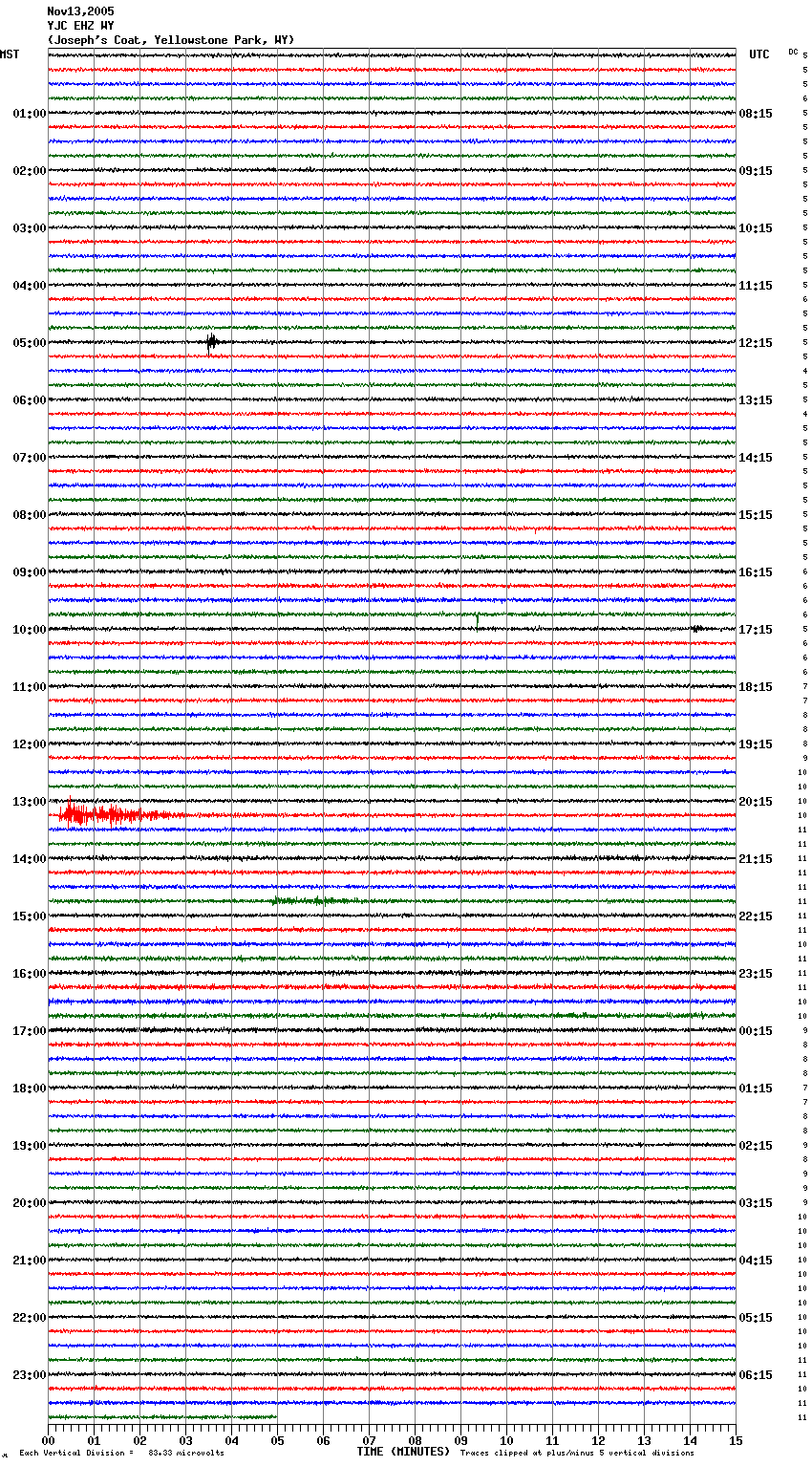Select the 12:00 MST time label
This screenshot has width=812, height=1466.
pyautogui.click(x=30, y=744)
